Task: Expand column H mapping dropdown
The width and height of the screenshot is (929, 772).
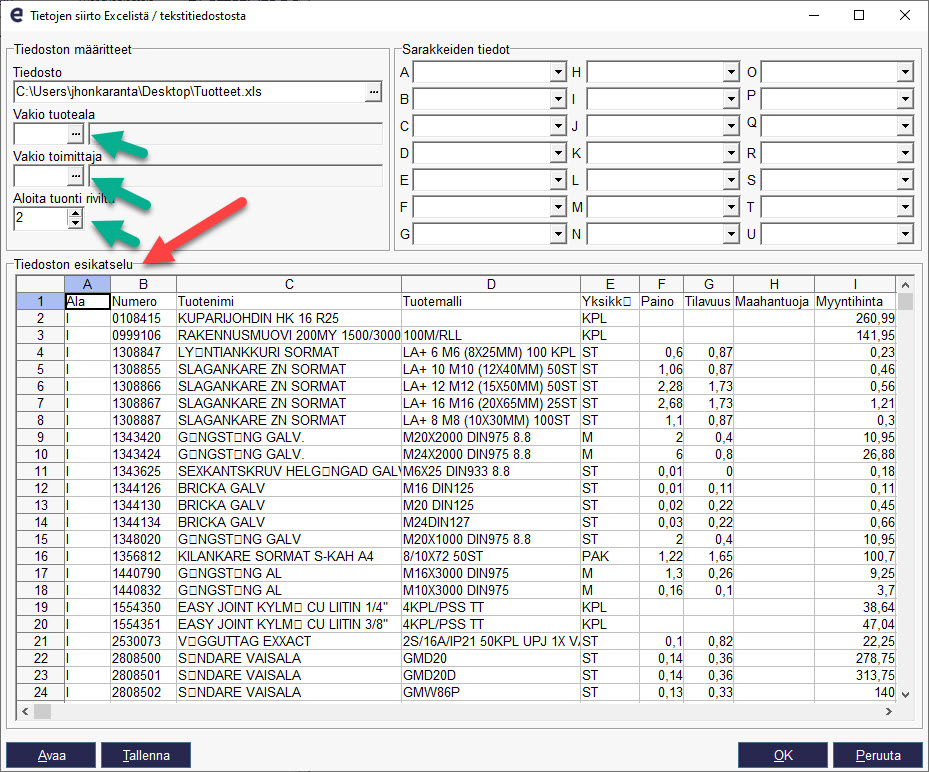Action: (x=731, y=72)
